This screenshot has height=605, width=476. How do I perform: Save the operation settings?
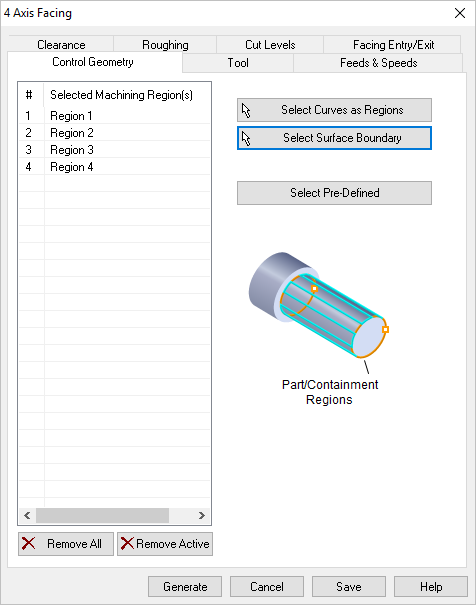tap(349, 587)
